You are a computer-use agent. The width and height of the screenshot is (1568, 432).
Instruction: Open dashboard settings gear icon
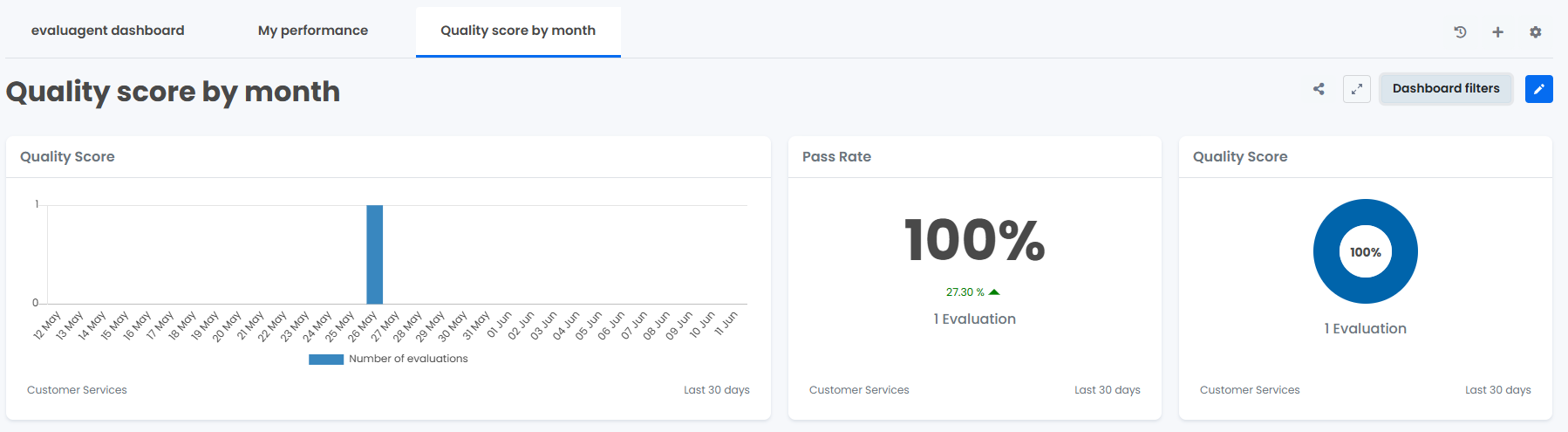(1536, 32)
